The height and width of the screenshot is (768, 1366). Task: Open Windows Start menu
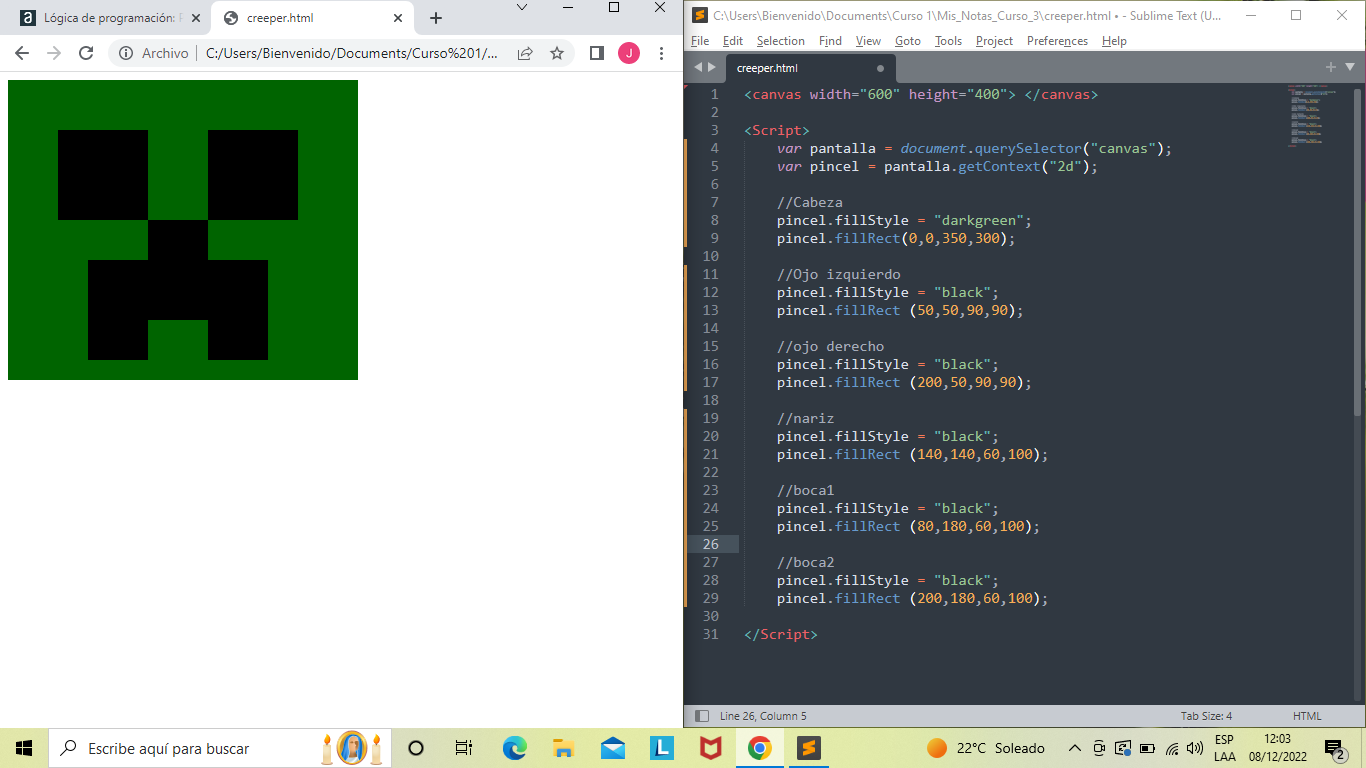click(x=24, y=748)
